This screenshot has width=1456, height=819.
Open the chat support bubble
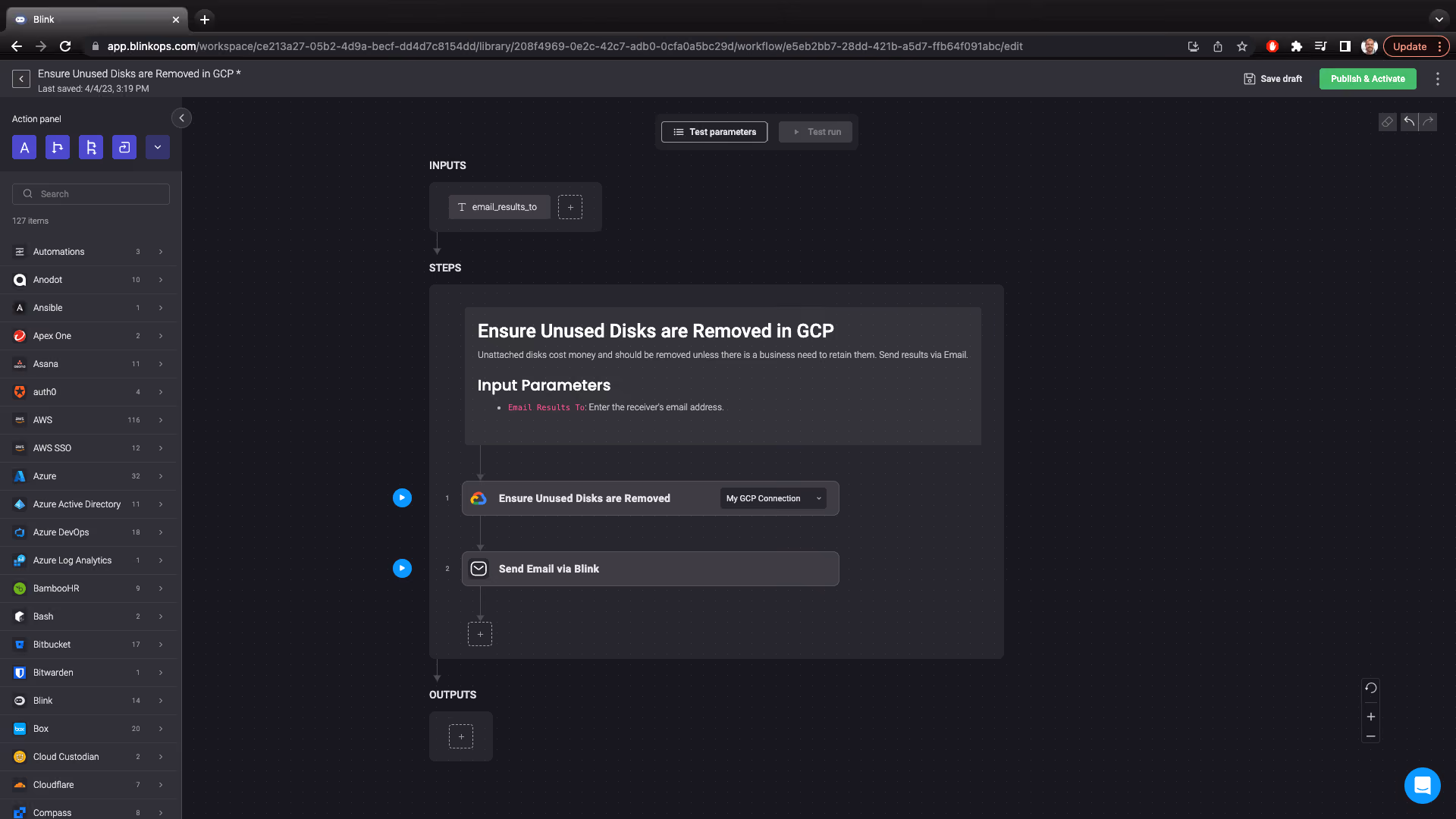pos(1422,785)
